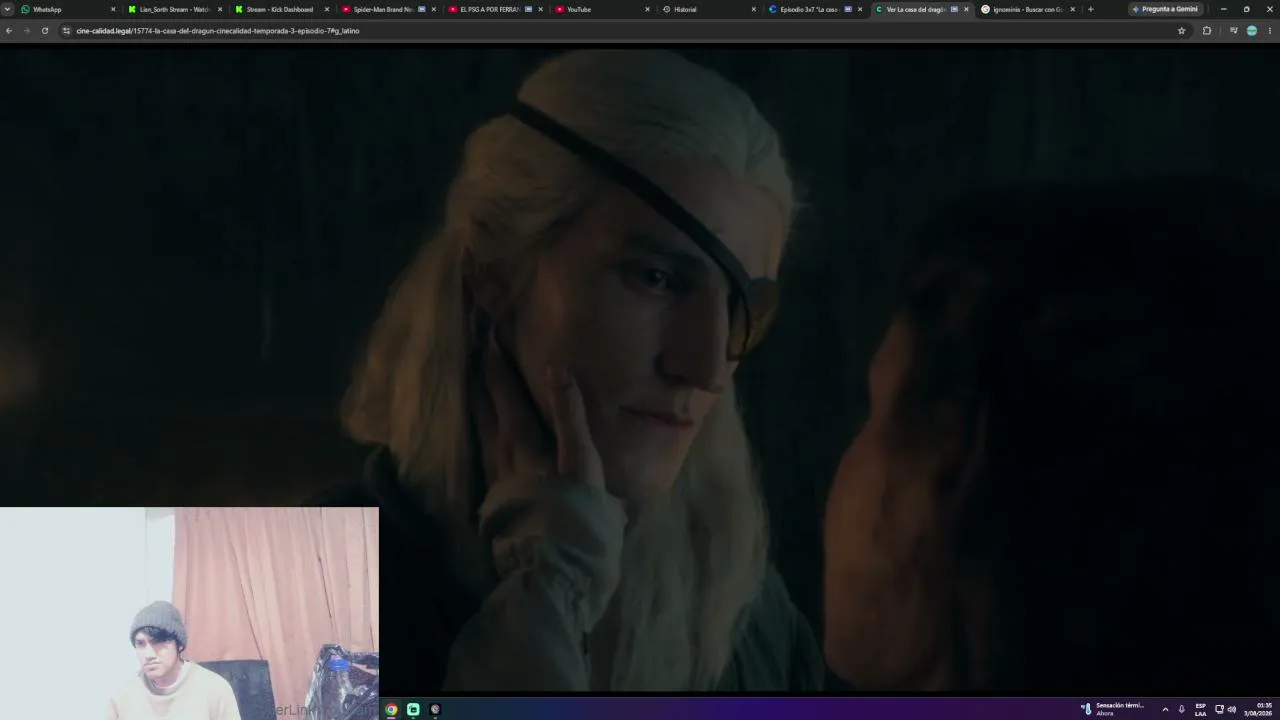Switch the ESP LAA keyboard language

point(1200,709)
